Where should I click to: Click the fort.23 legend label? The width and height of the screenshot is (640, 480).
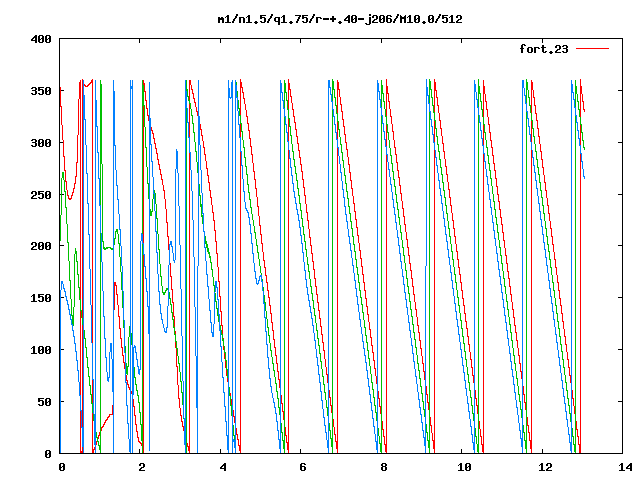pos(544,49)
